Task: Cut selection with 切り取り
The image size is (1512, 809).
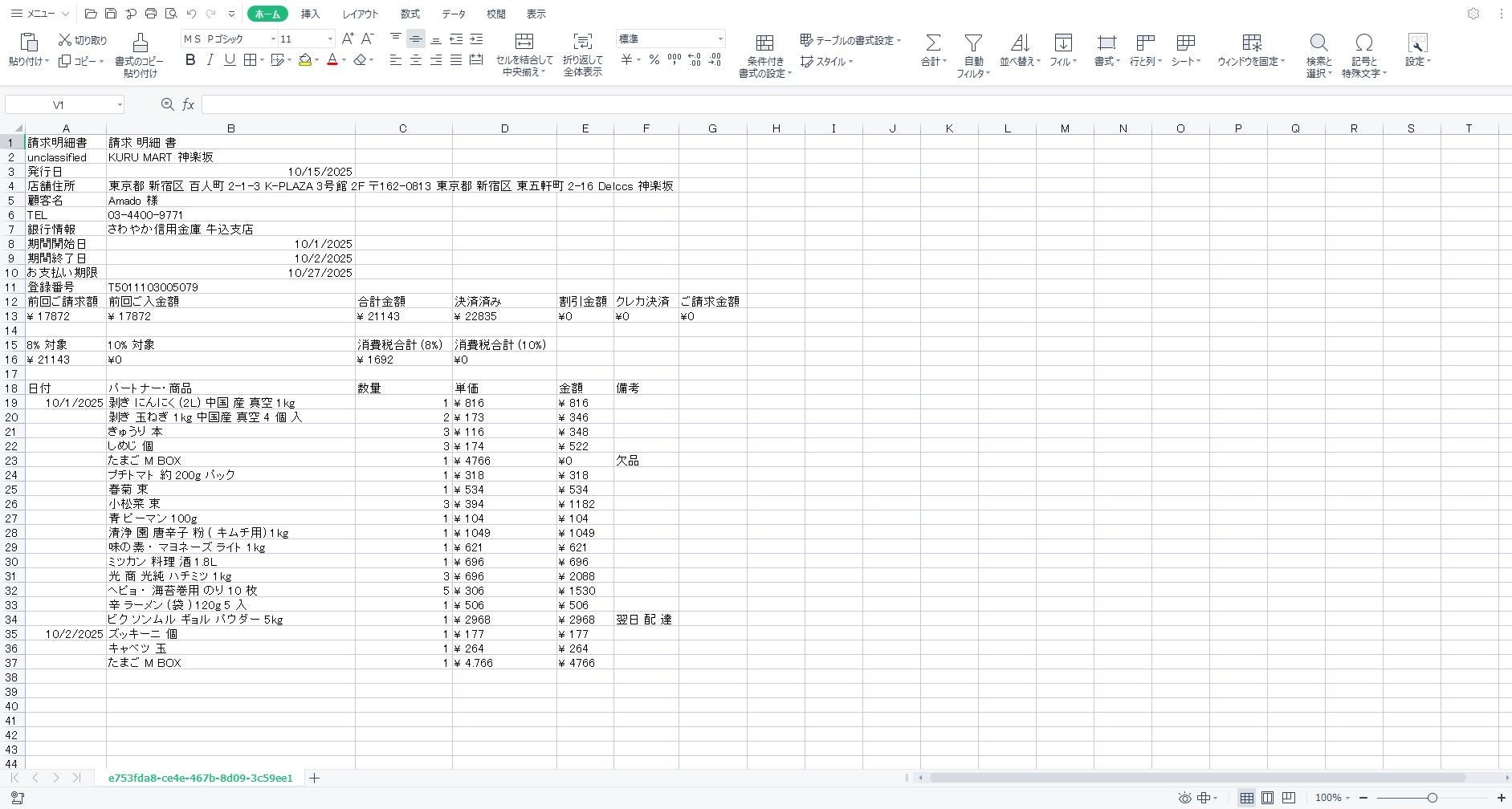Action: 83,40
